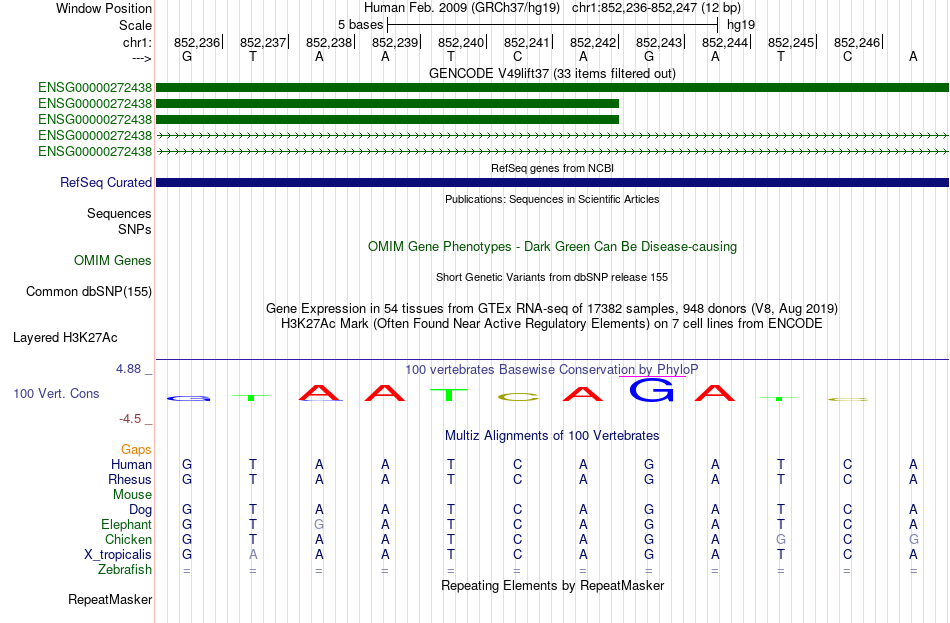Click faded G in Chicken row under 852,245
Image resolution: width=950 pixels, height=623 pixels.
[780, 539]
